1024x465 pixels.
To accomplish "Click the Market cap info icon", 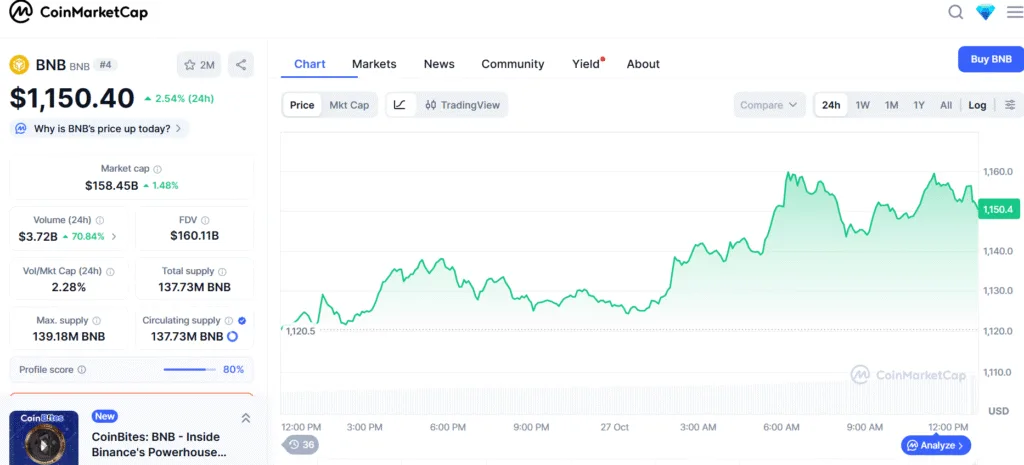I will 158,169.
